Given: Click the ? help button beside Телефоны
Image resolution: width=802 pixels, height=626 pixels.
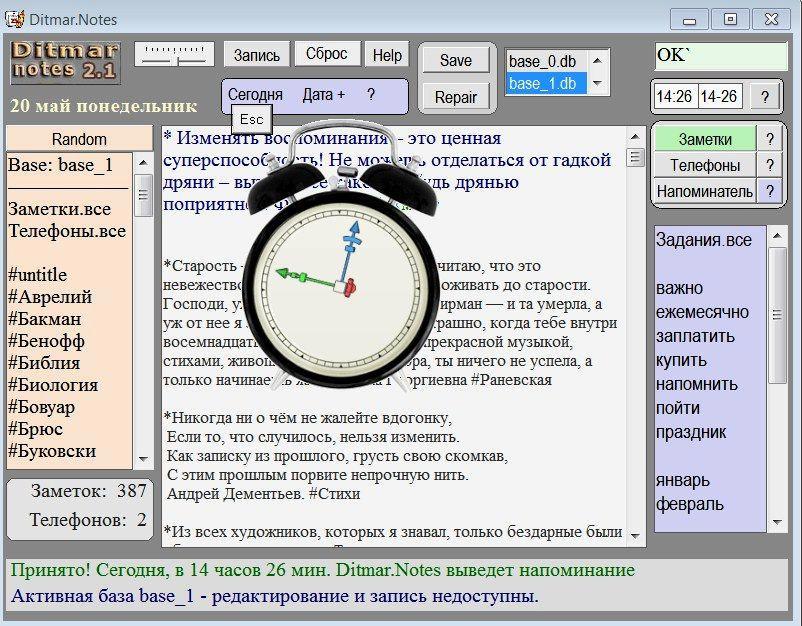Looking at the screenshot, I should (769, 166).
